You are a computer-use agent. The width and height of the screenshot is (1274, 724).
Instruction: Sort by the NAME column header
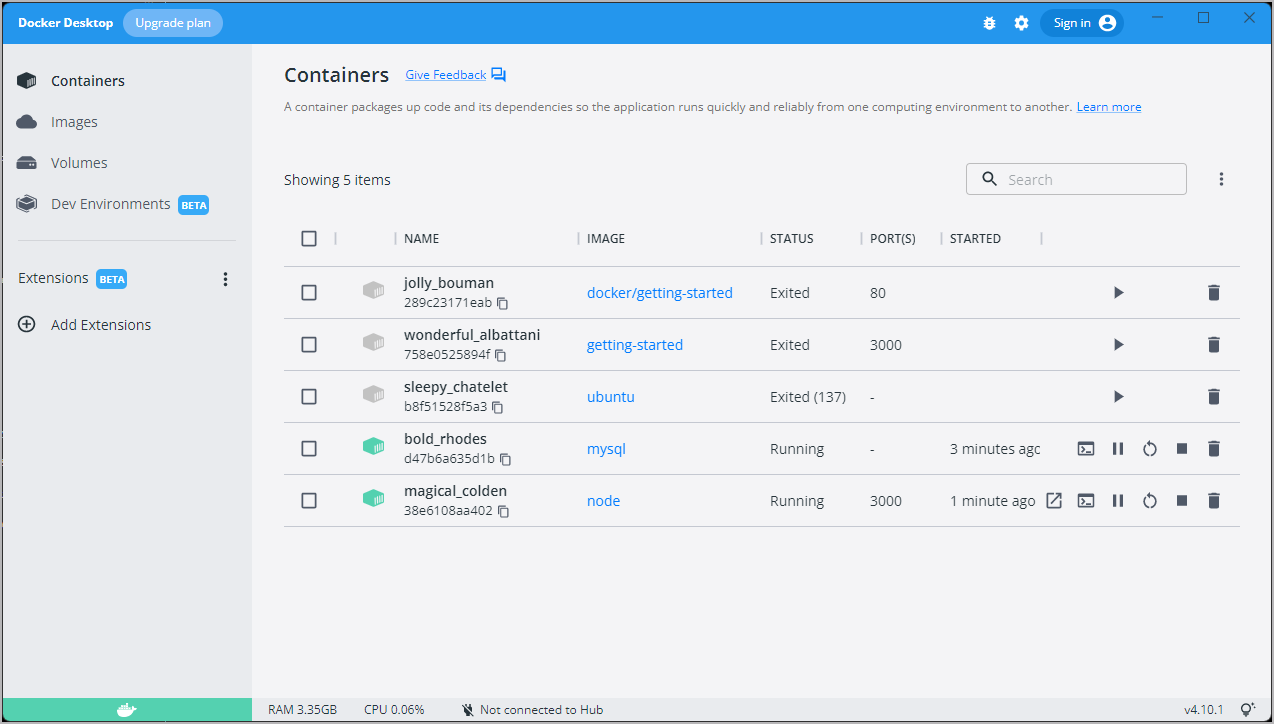click(422, 239)
